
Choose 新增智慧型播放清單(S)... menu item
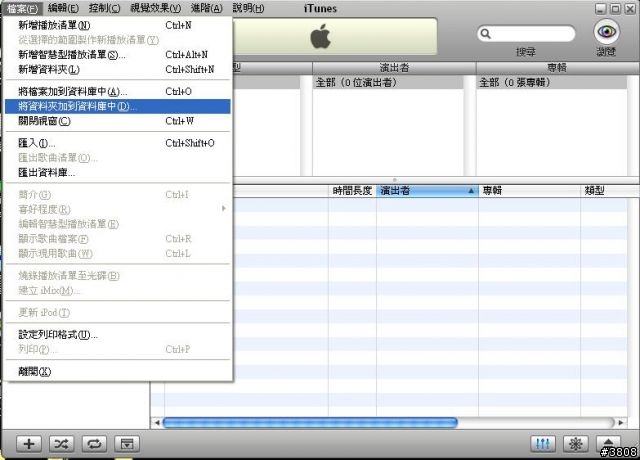coord(118,55)
